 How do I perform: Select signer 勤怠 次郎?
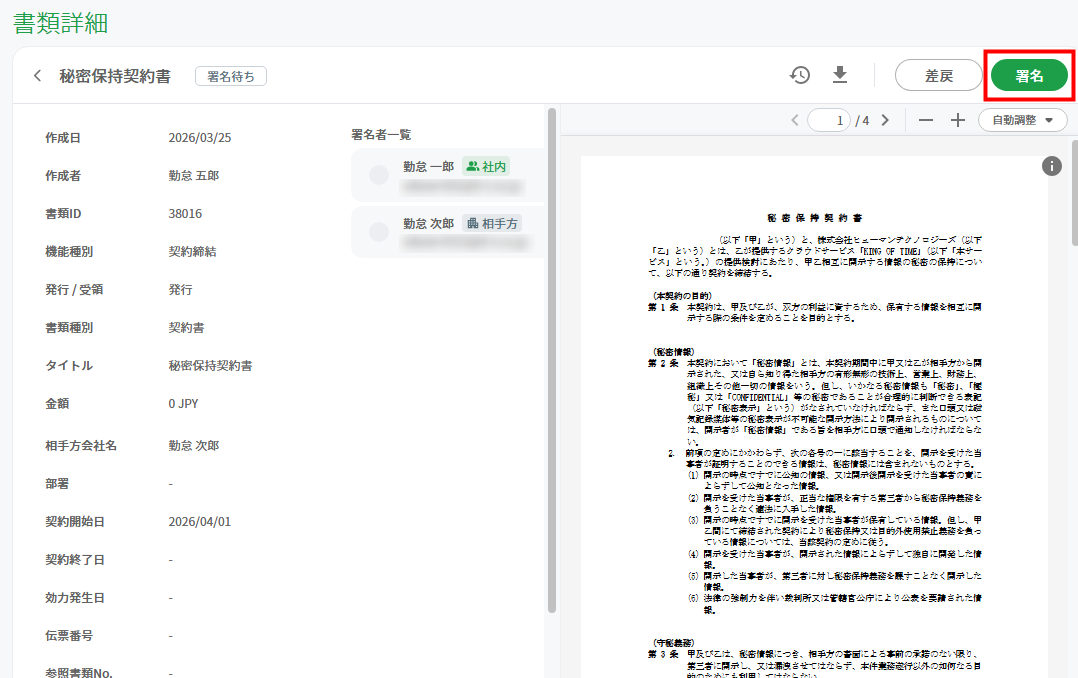[x=448, y=232]
